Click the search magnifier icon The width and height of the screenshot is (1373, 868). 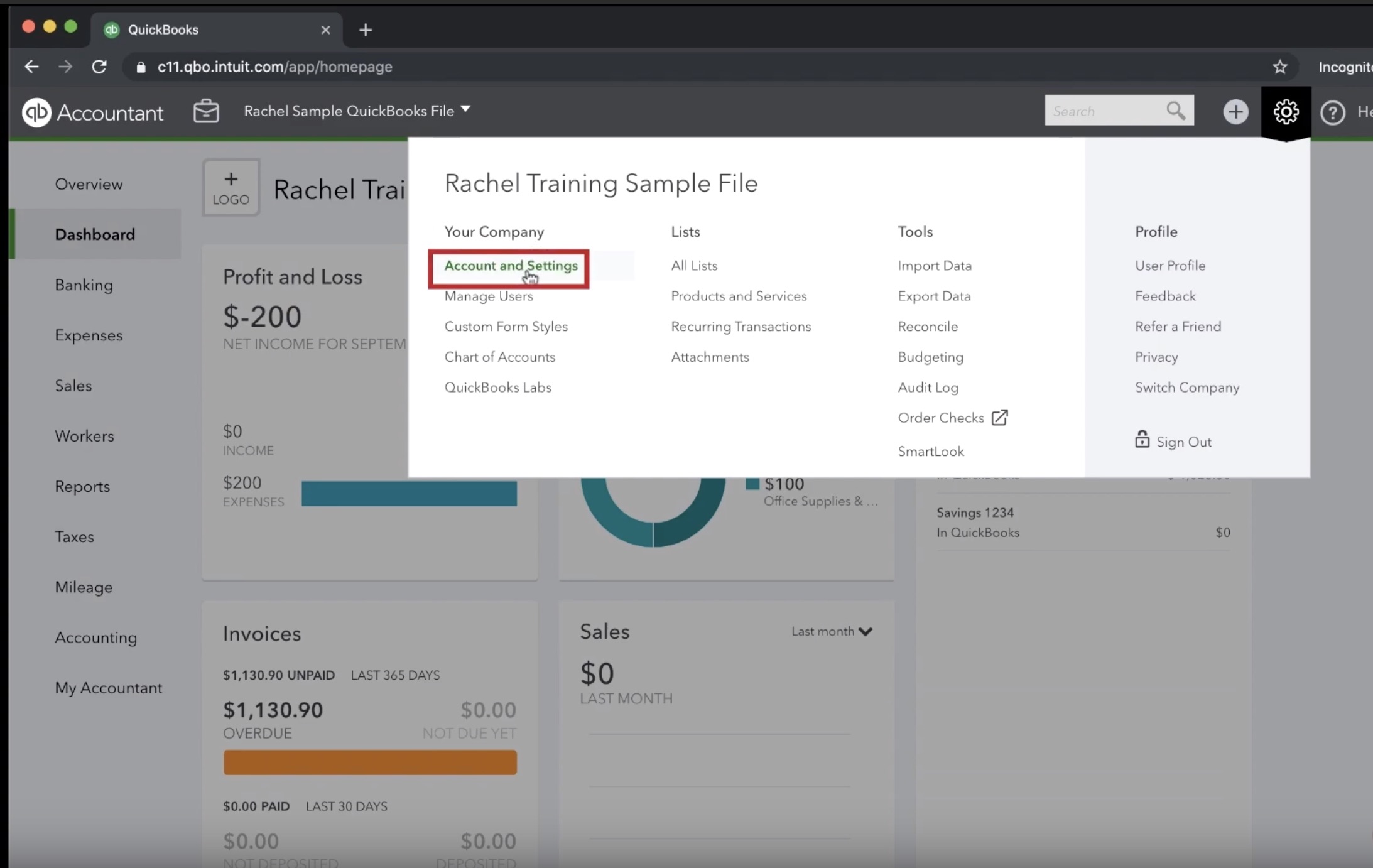(x=1176, y=111)
